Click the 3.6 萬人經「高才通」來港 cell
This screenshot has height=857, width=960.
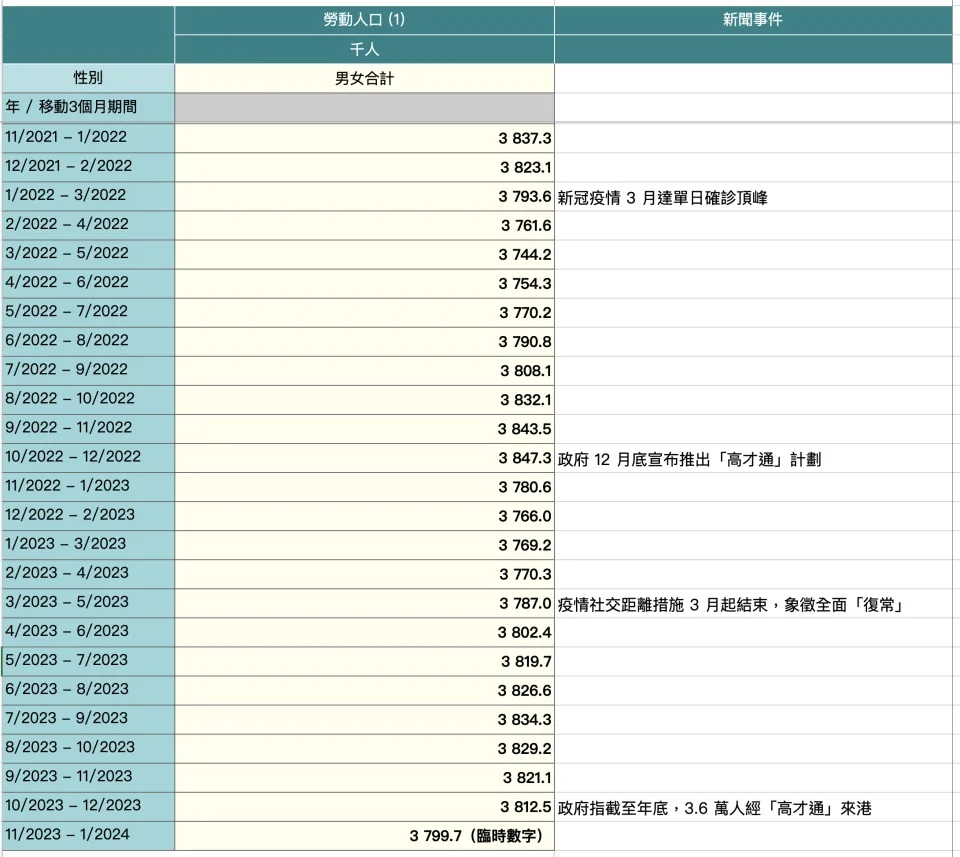(x=715, y=805)
